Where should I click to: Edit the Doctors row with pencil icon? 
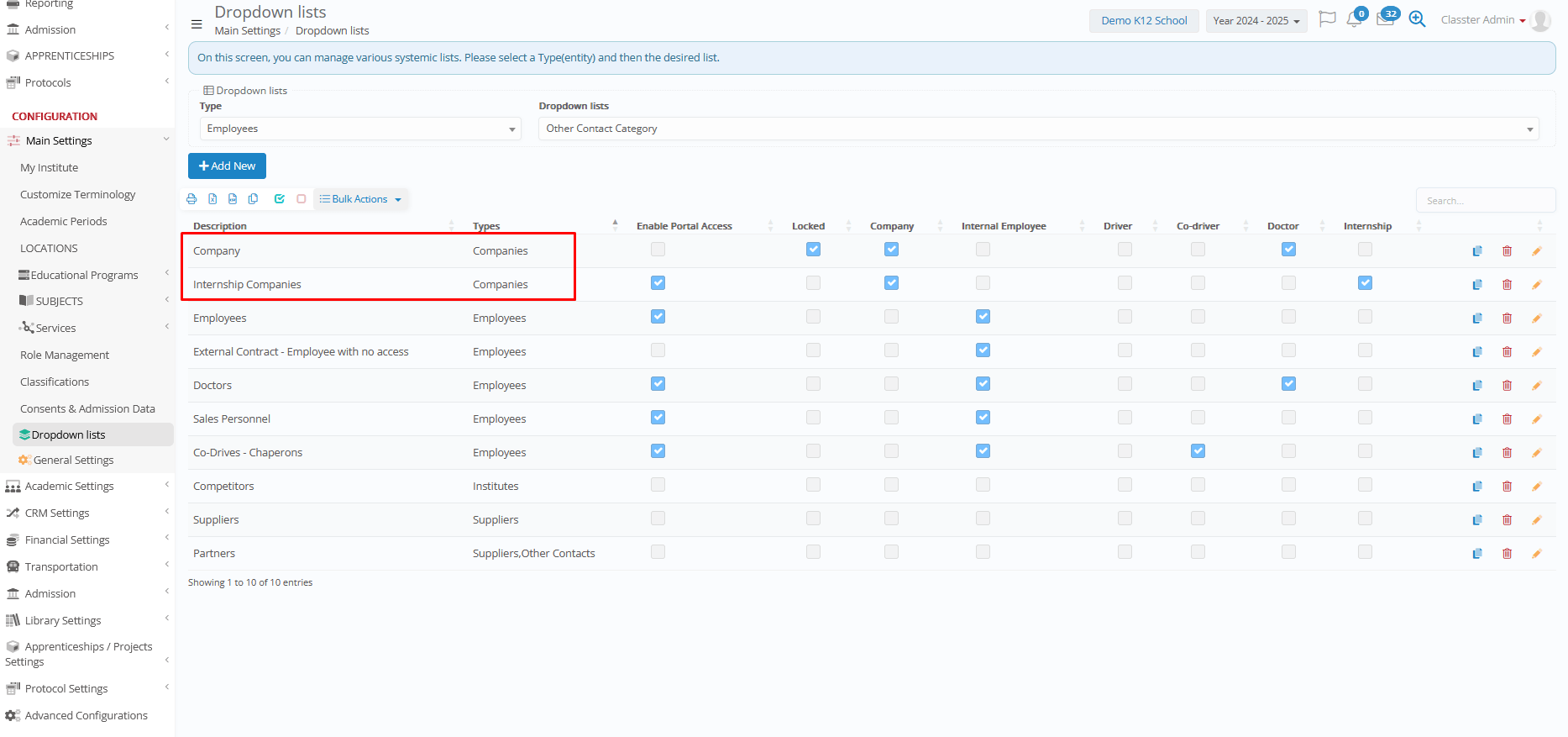point(1536,386)
